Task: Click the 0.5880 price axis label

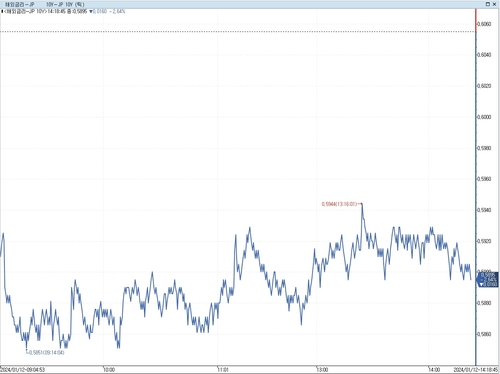Action: (484, 303)
